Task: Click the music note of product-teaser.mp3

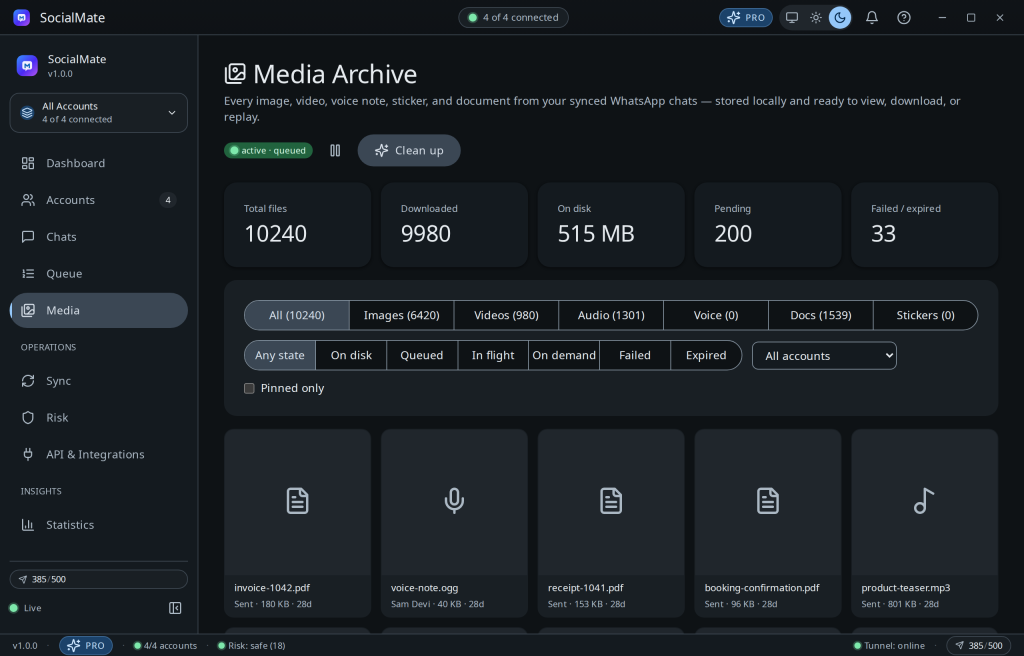Action: 924,501
